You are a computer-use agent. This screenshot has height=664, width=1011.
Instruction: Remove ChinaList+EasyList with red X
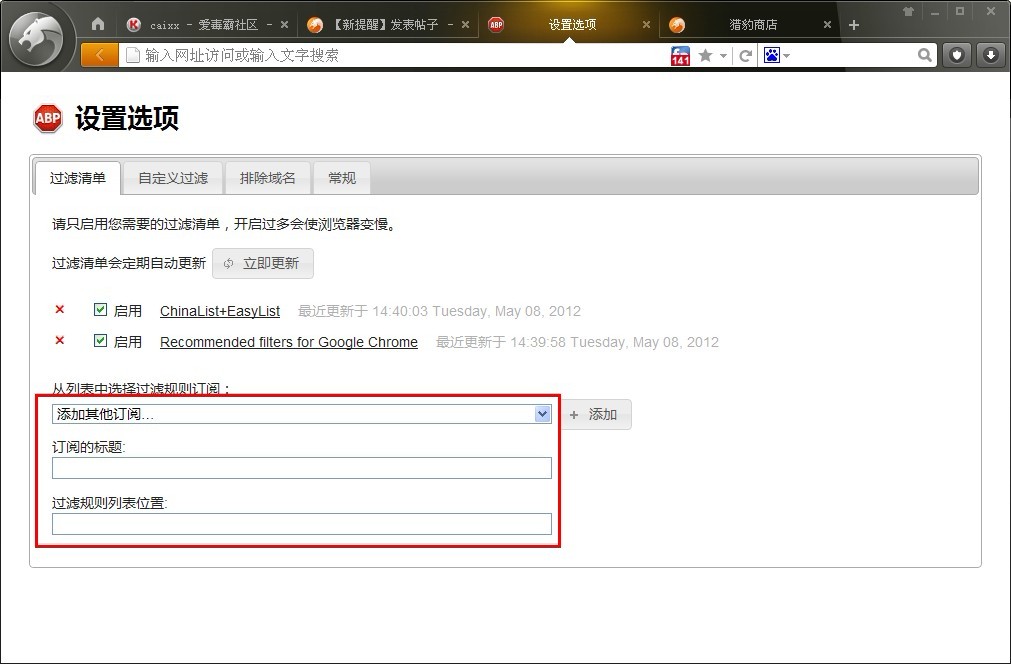click(60, 309)
